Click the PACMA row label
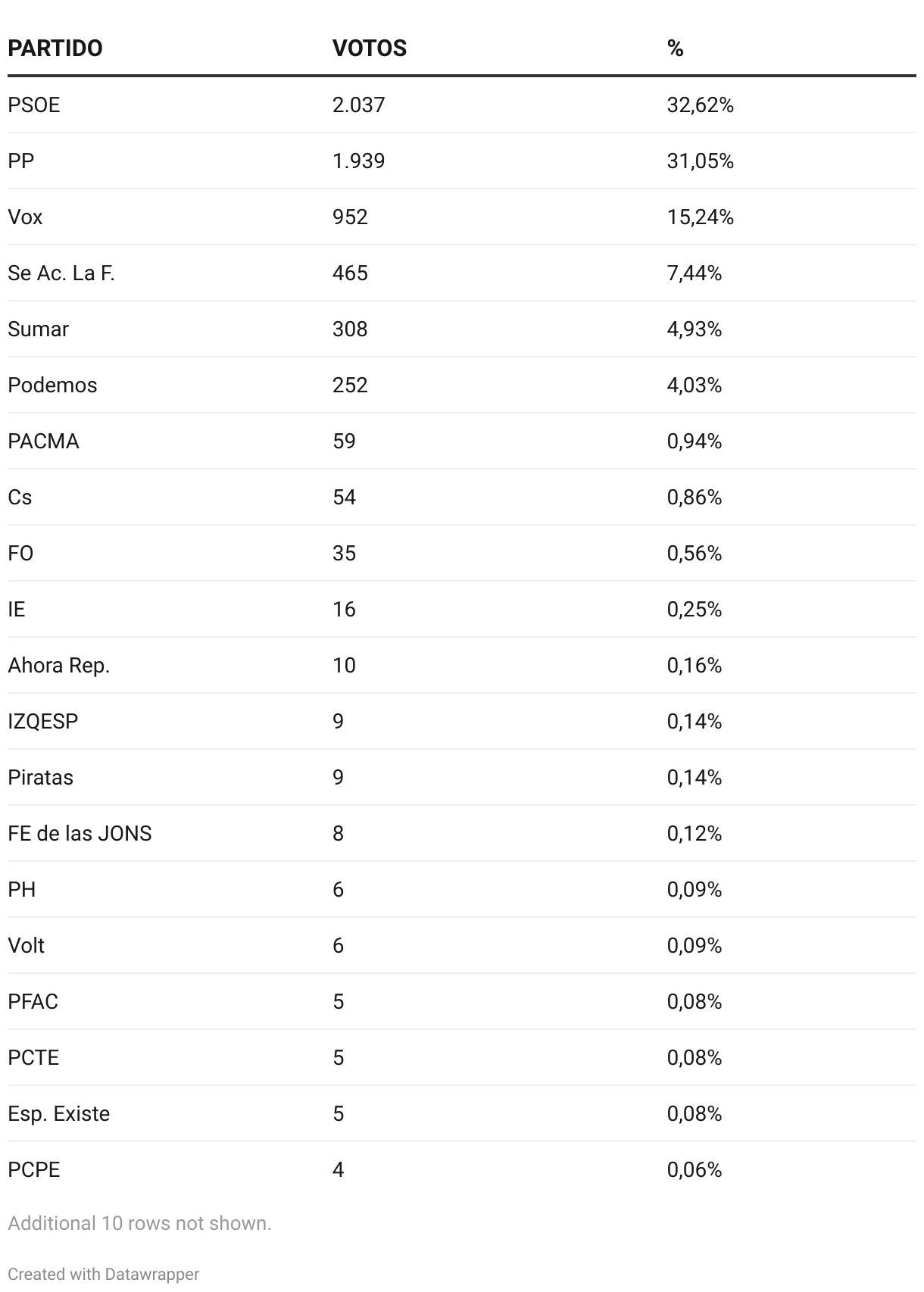This screenshot has height=1292, width=924. [43, 441]
